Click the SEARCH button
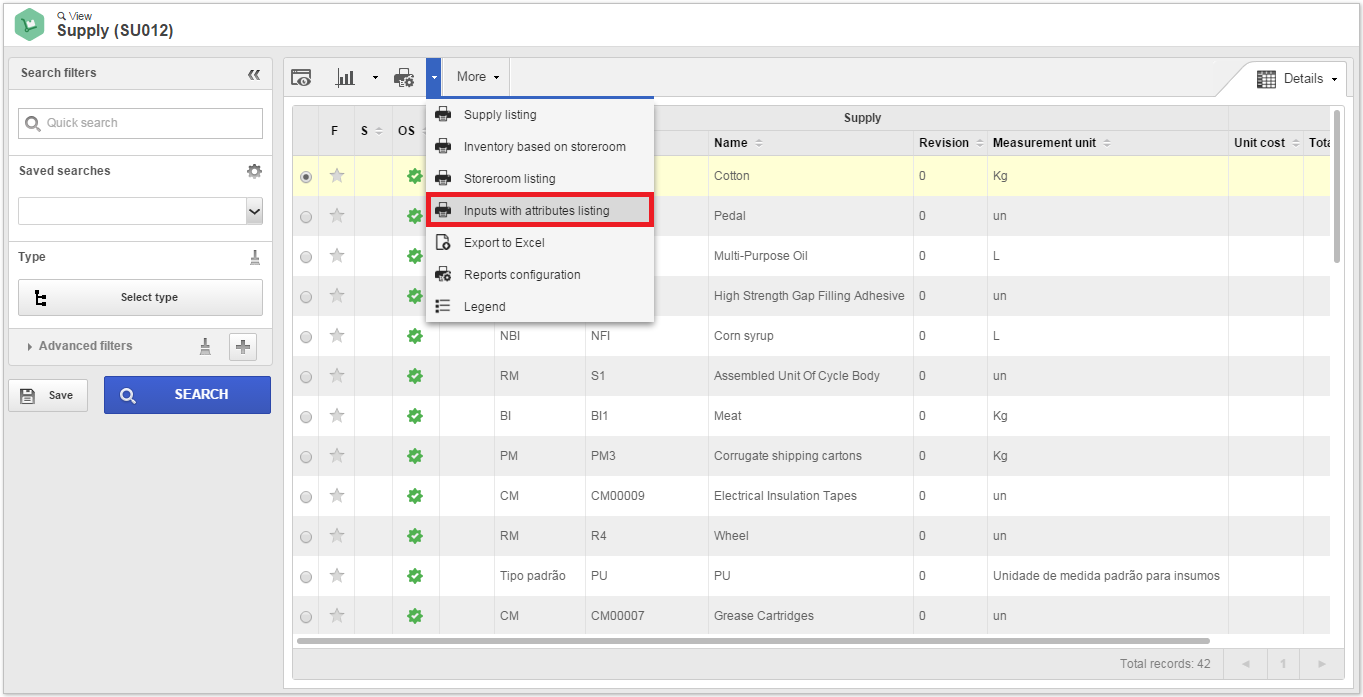This screenshot has width=1363, height=697. click(187, 394)
